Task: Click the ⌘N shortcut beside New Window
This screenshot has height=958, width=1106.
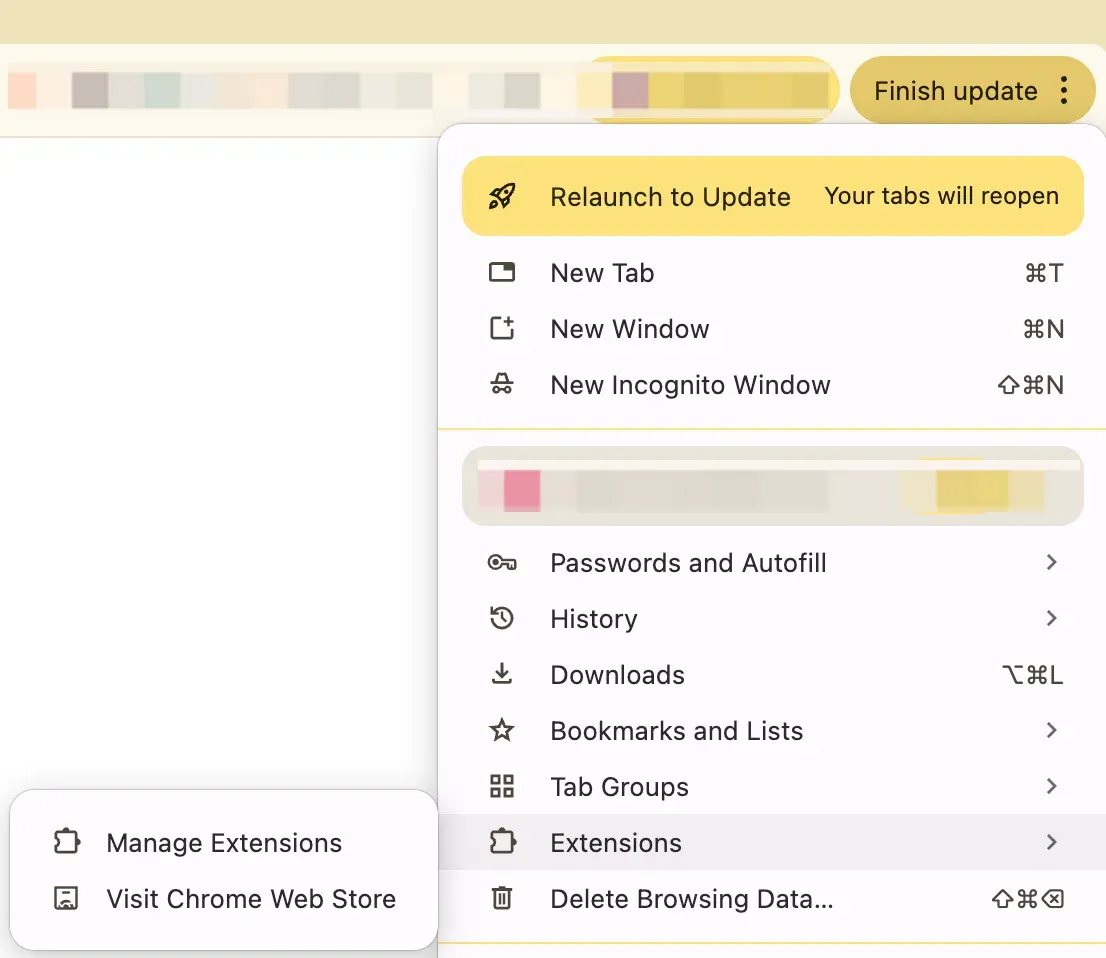Action: pos(1043,329)
